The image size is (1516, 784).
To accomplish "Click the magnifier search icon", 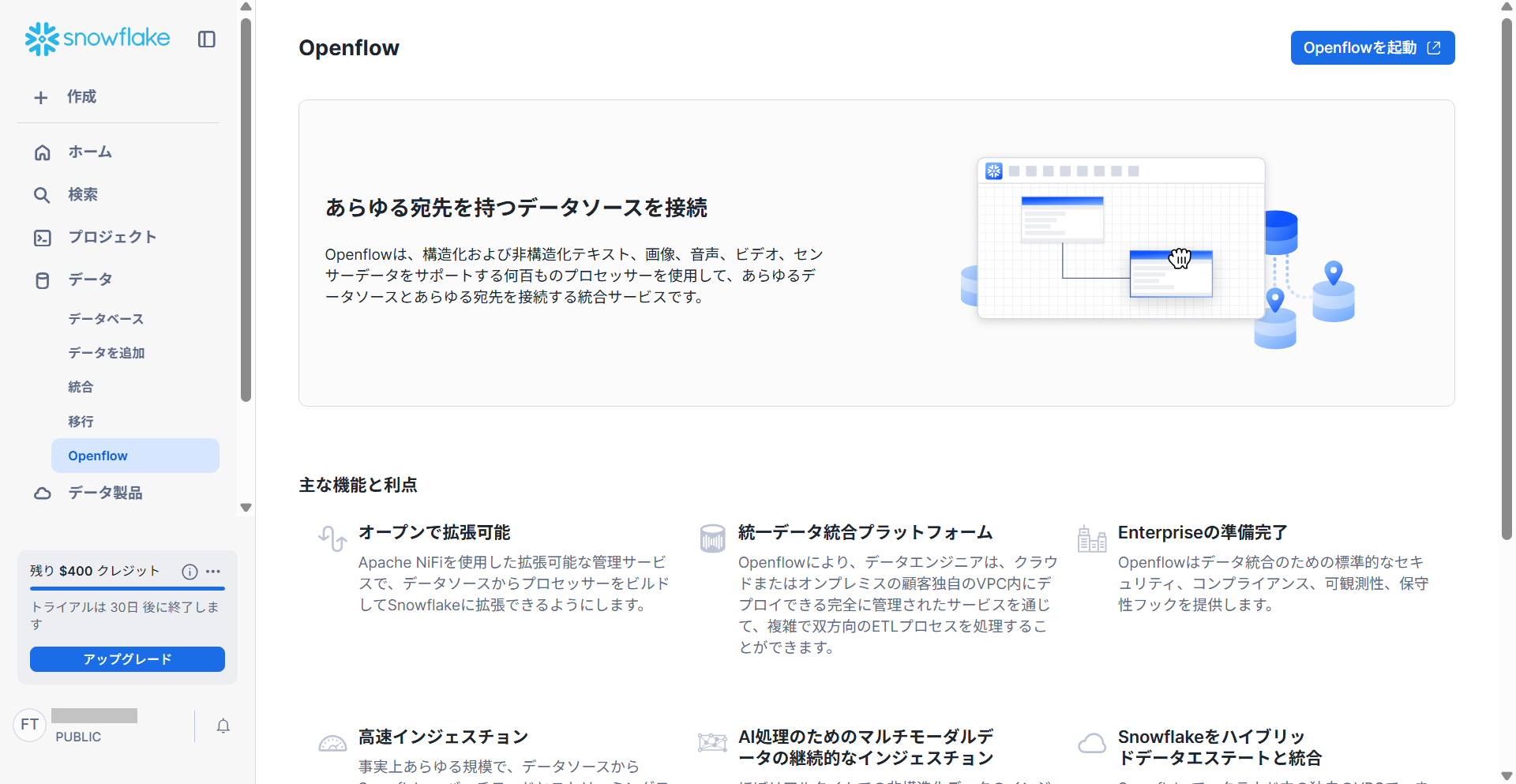I will [42, 195].
